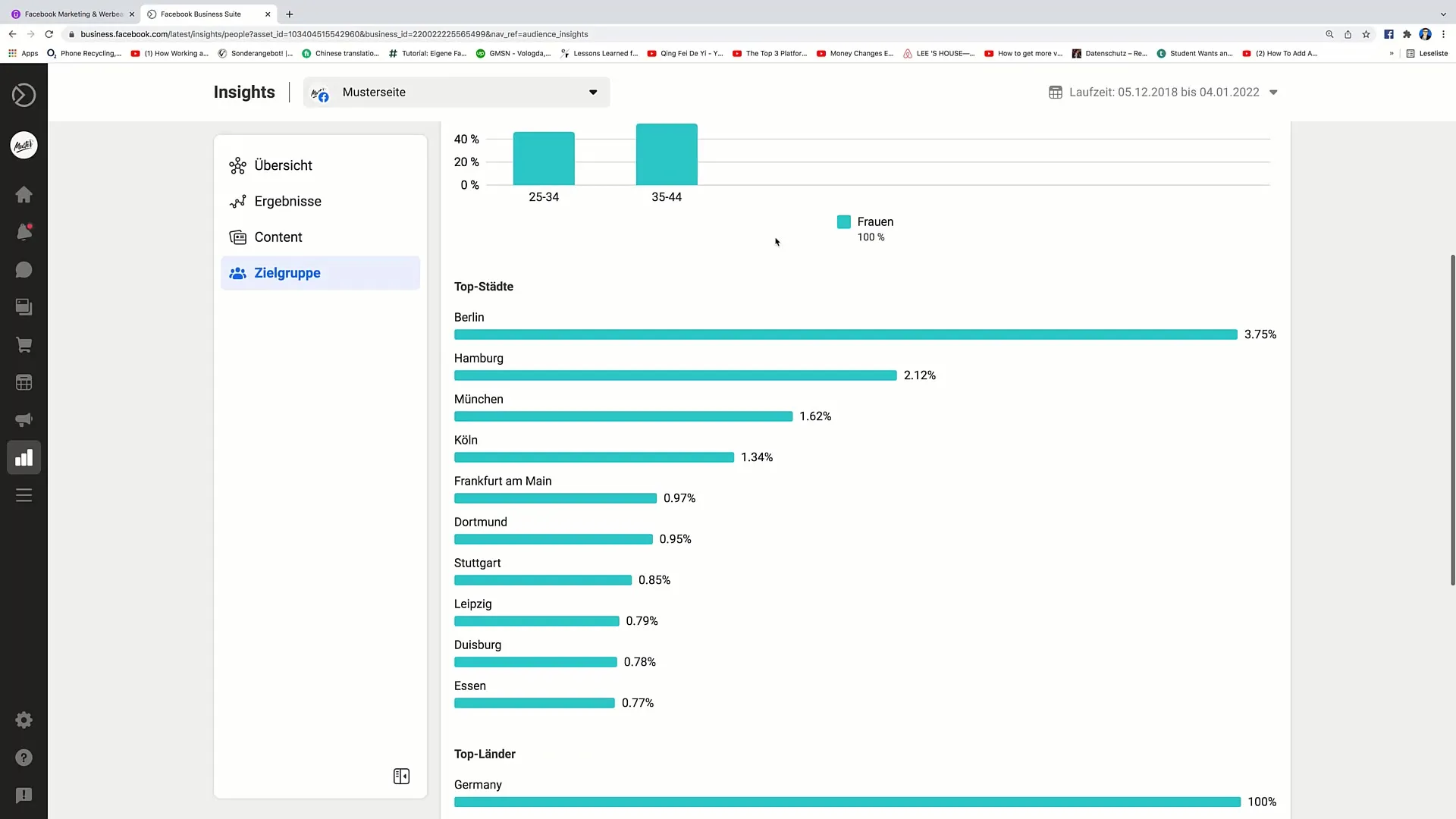This screenshot has height=819, width=1456.
Task: Click the Zielgruppe navigation tab
Action: click(287, 272)
